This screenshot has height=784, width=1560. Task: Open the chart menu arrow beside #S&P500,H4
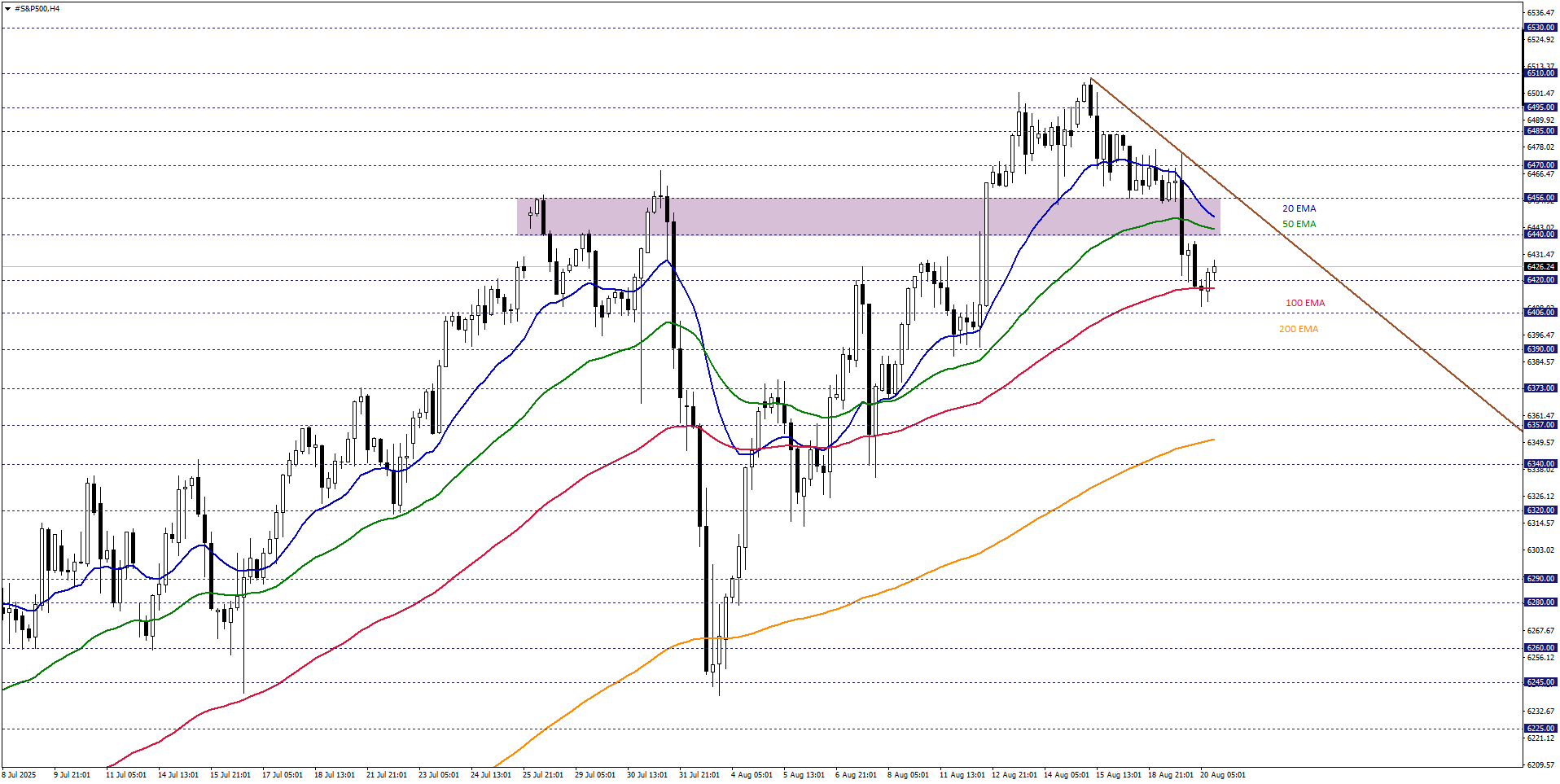(7, 9)
